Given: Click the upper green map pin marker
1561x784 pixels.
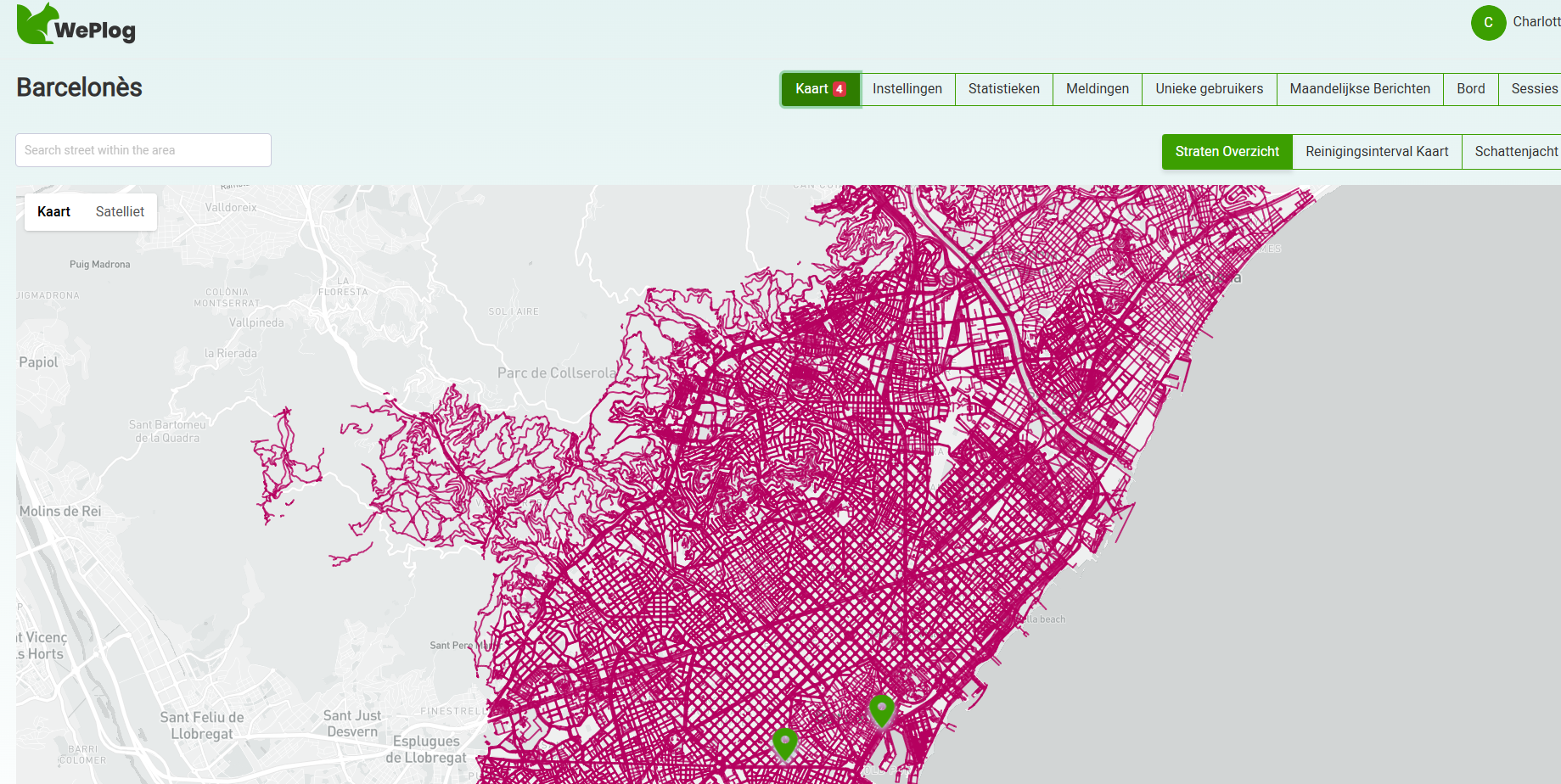Looking at the screenshot, I should (x=882, y=709).
